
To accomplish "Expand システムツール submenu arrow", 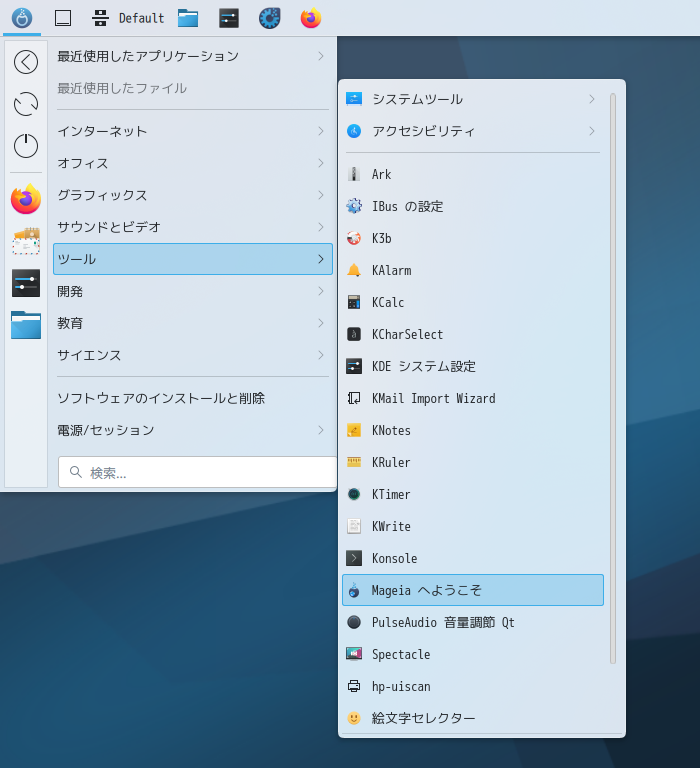I will pyautogui.click(x=592, y=99).
